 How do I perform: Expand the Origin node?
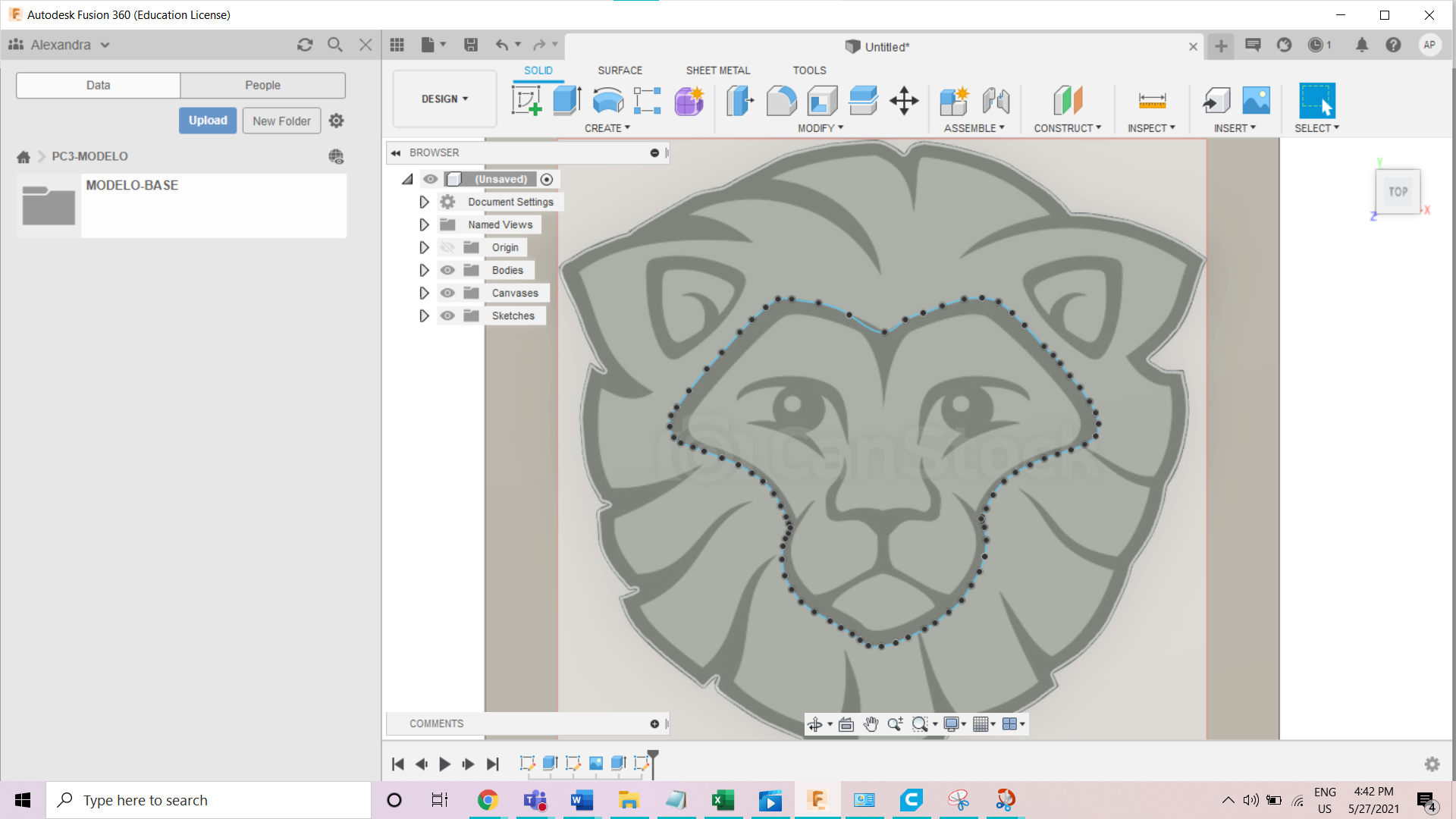[x=424, y=247]
